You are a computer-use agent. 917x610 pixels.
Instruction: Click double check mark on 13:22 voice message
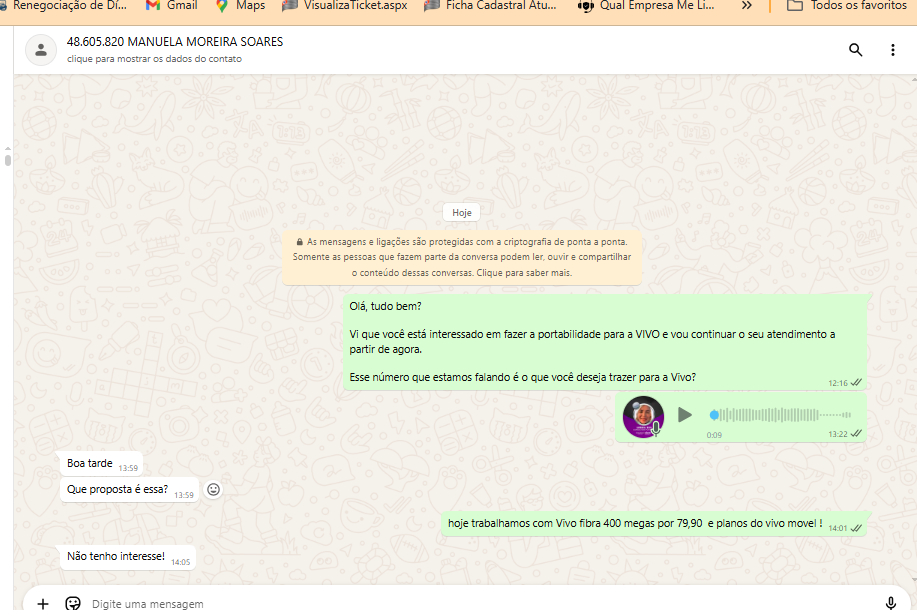856,433
